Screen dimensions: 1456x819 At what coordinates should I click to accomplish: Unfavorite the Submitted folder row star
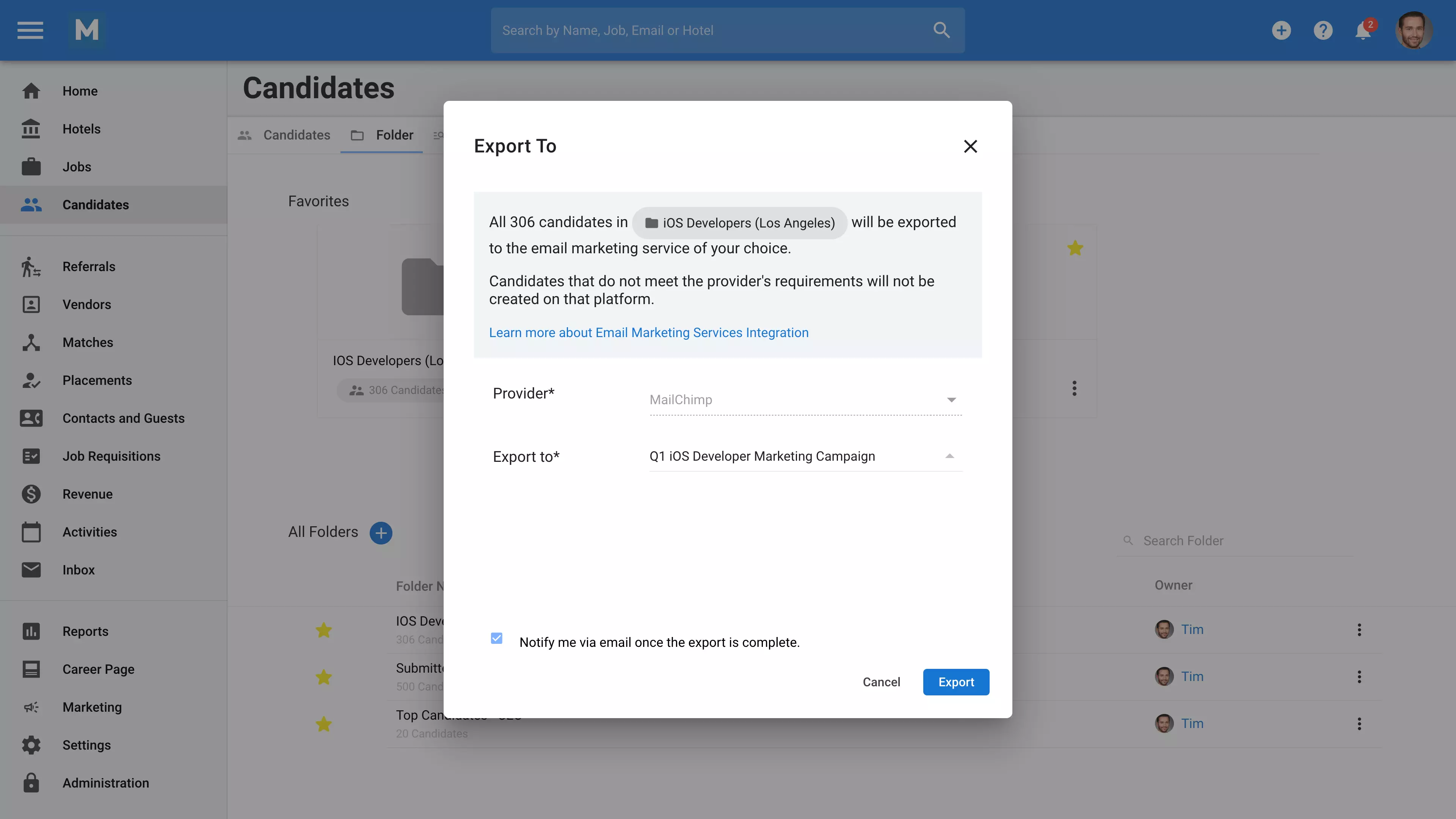[323, 676]
